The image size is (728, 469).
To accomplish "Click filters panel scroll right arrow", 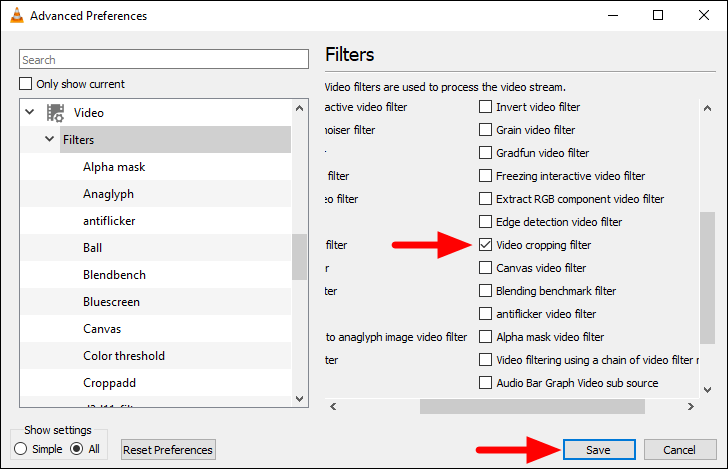I will (691, 406).
